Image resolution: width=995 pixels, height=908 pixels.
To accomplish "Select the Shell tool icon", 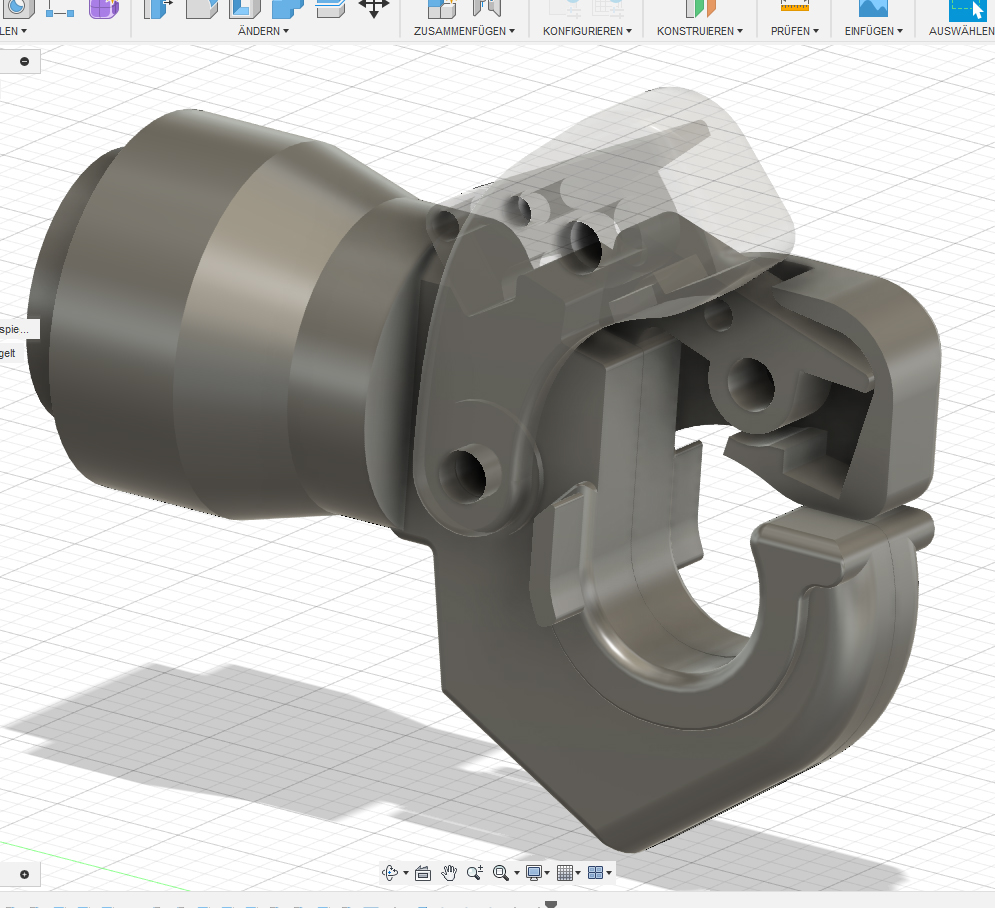I will tap(245, 8).
